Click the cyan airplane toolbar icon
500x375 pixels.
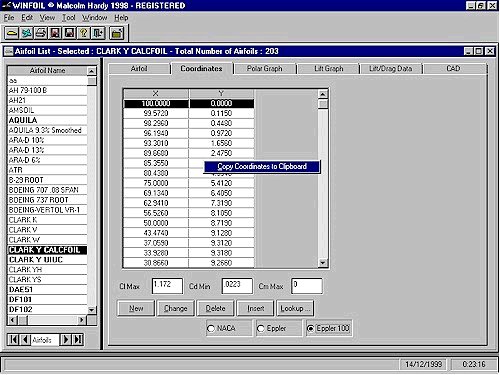26,33
